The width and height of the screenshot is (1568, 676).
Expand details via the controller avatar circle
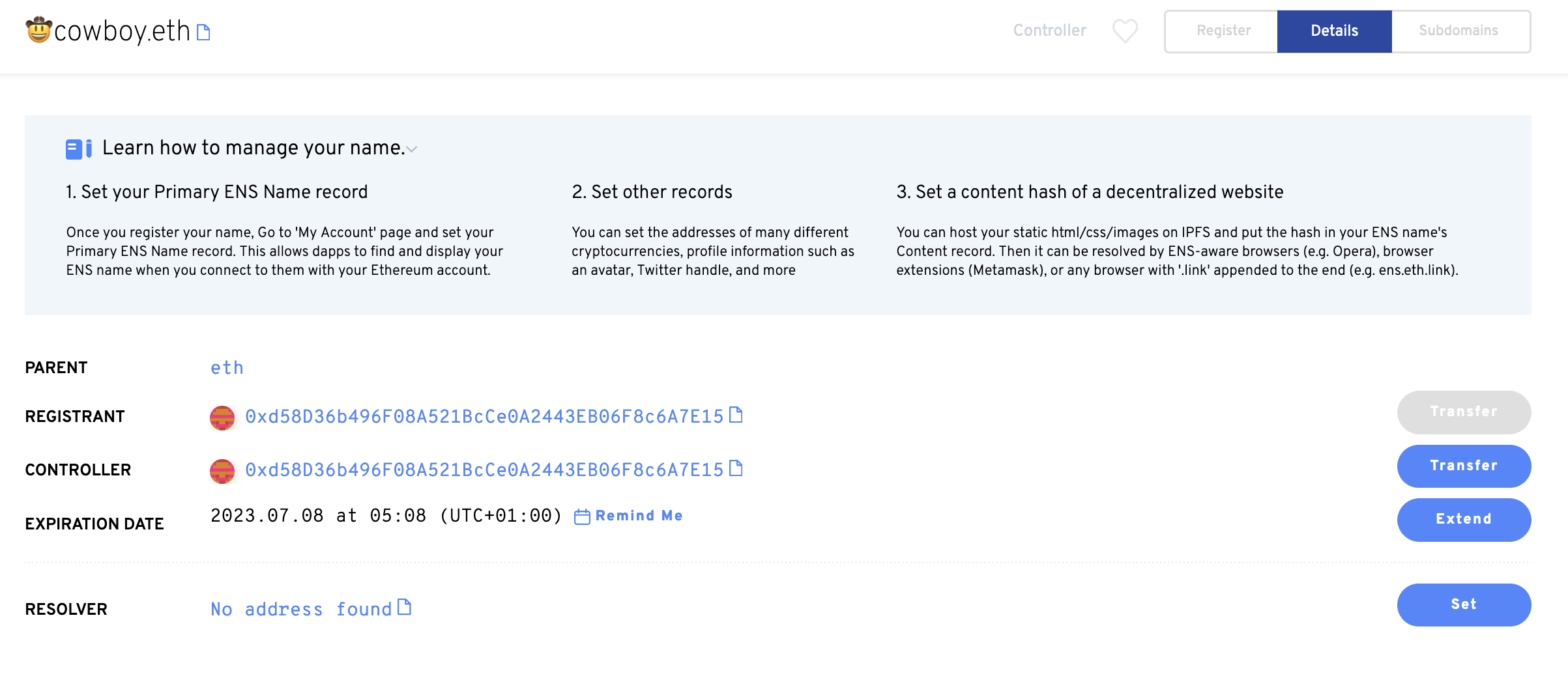(x=222, y=470)
